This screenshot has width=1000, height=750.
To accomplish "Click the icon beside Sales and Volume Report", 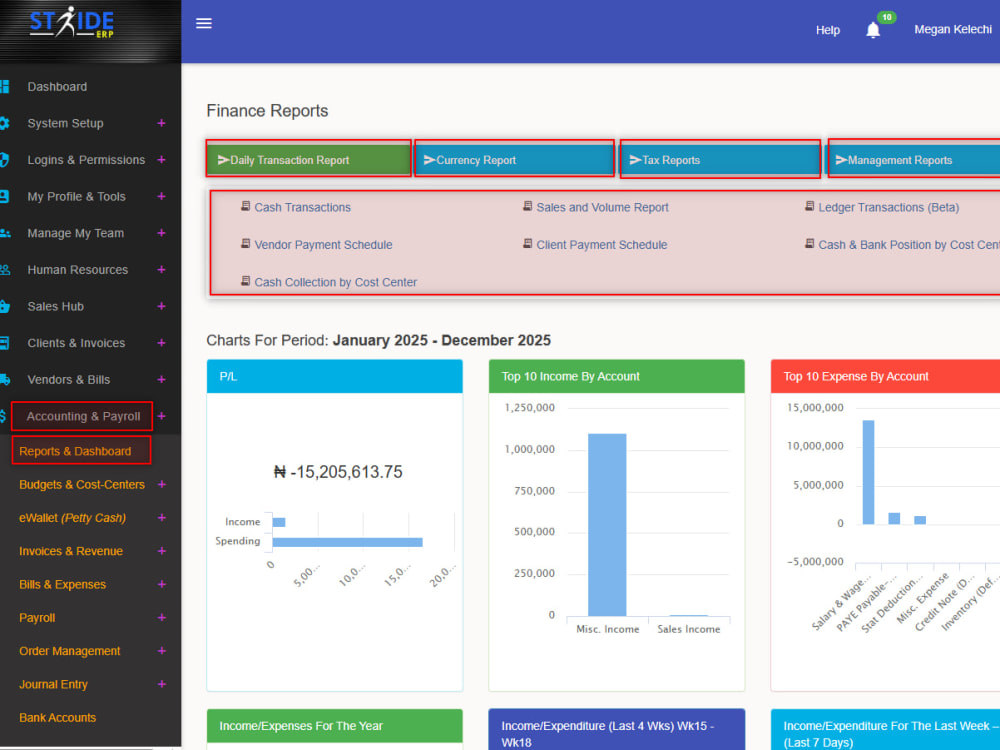I will 527,206.
